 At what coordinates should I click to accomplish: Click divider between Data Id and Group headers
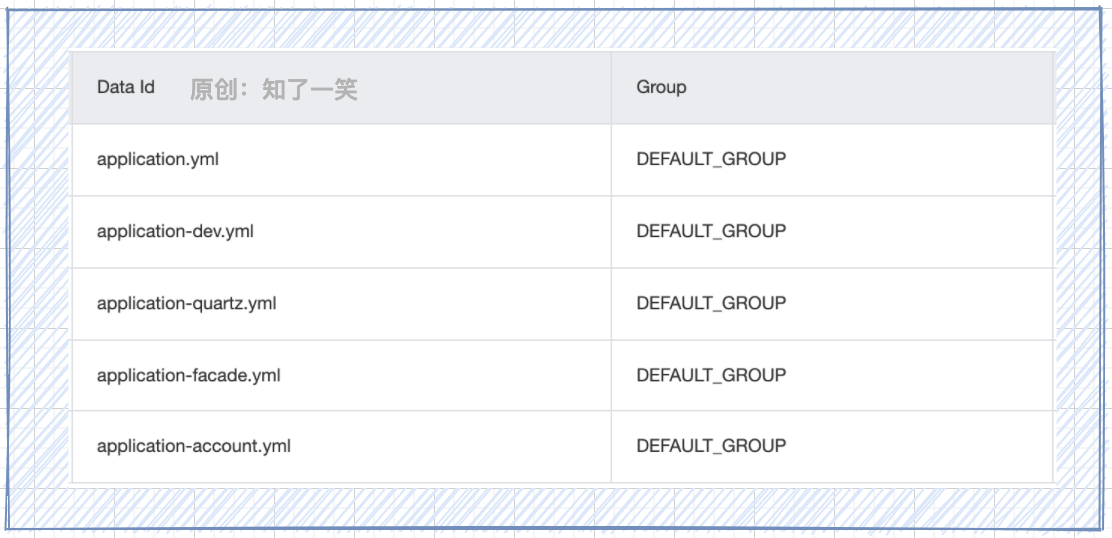611,88
